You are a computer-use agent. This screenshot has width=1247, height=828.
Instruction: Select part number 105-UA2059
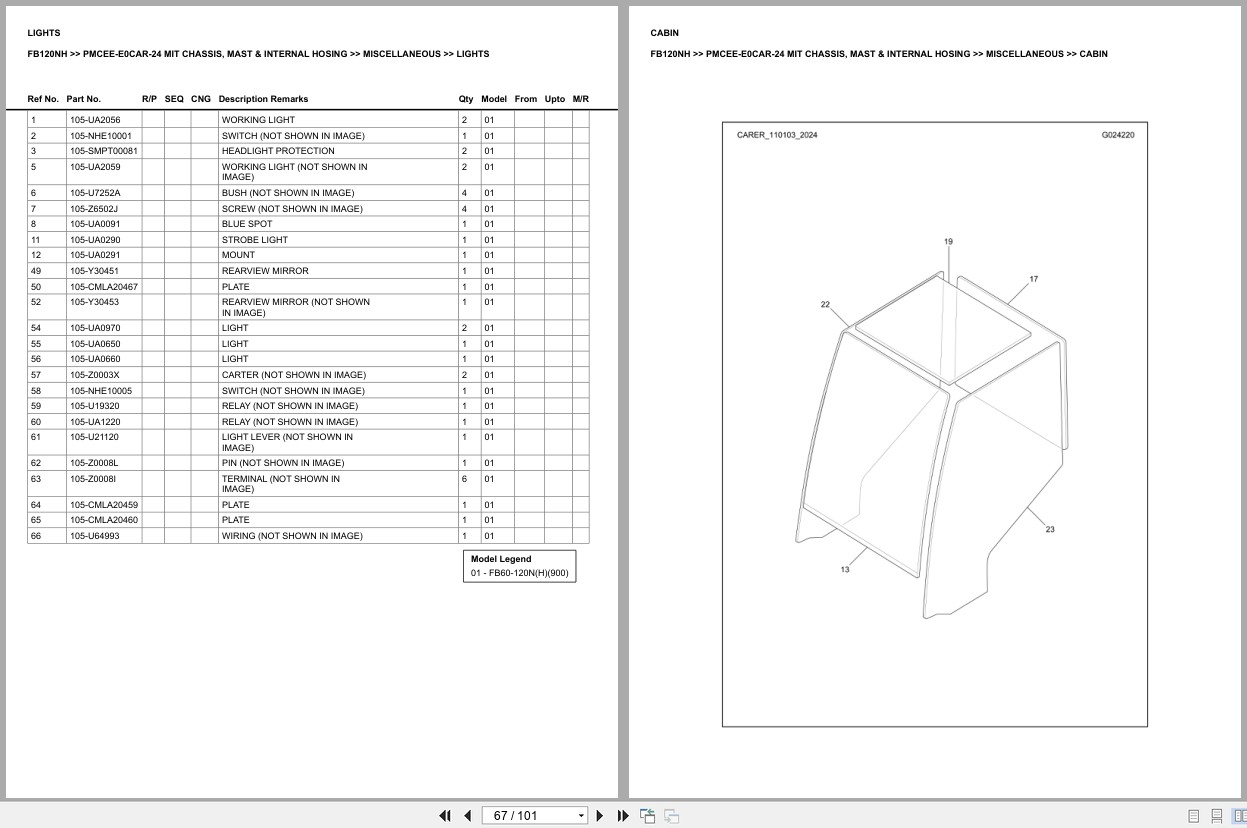[x=95, y=167]
